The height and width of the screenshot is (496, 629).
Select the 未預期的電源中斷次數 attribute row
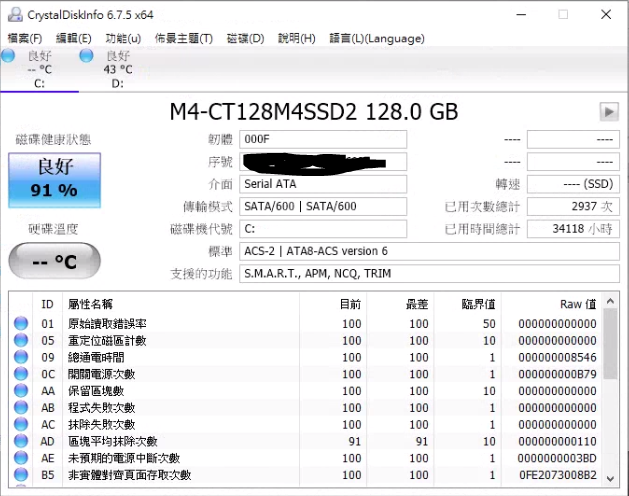point(306,458)
